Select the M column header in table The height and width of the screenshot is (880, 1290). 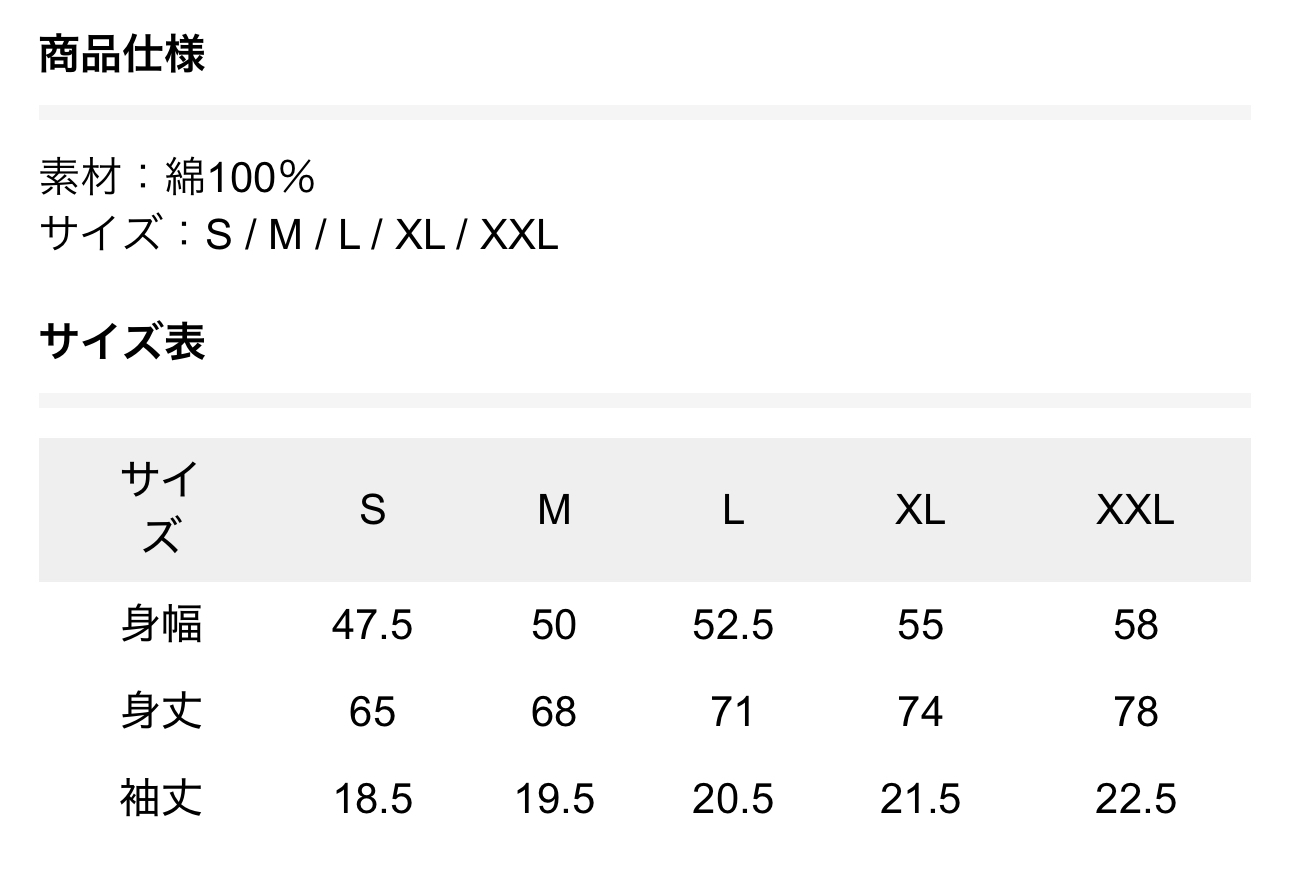click(x=554, y=510)
